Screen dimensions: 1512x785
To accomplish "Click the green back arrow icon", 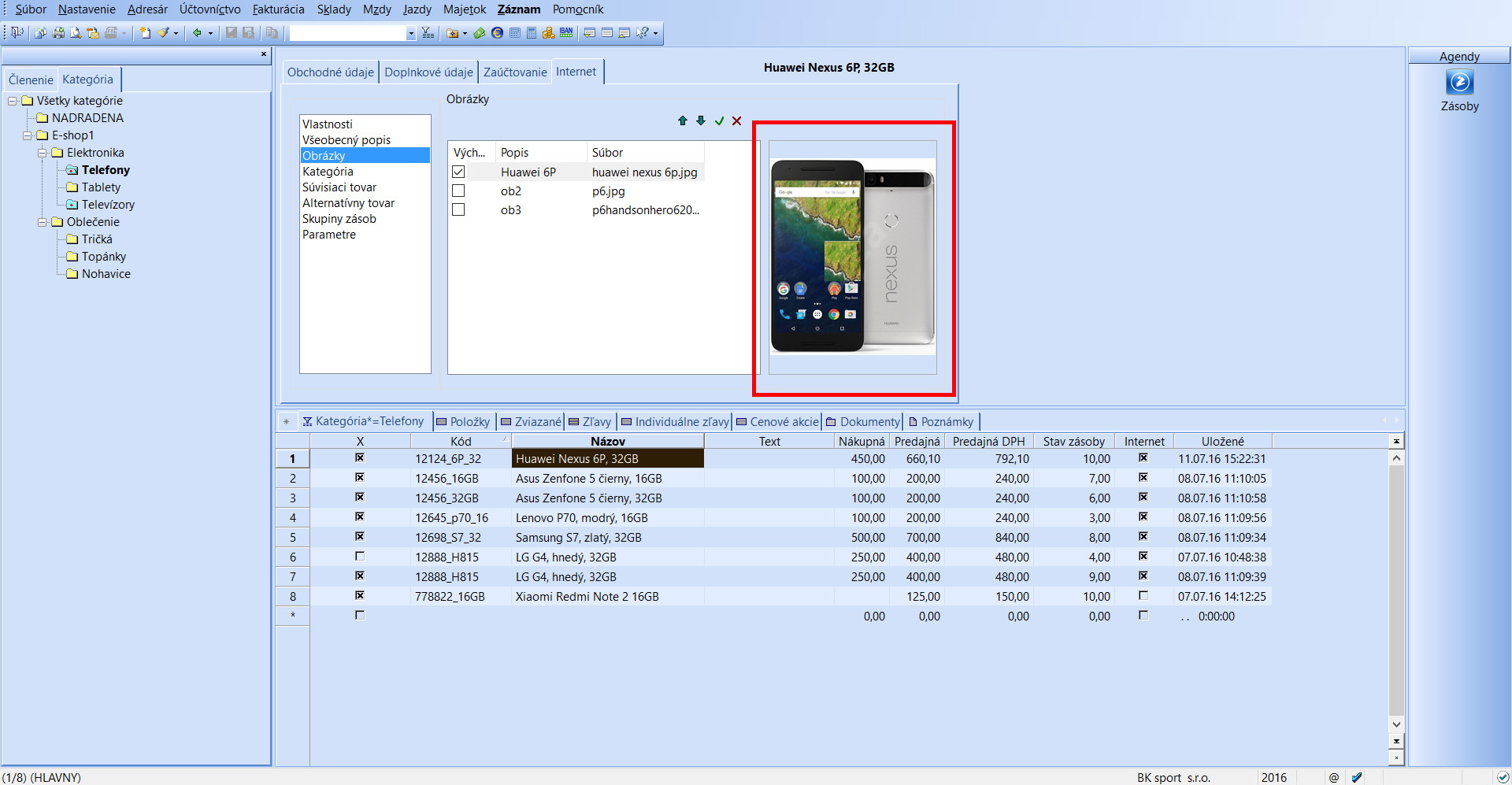I will pos(197,32).
